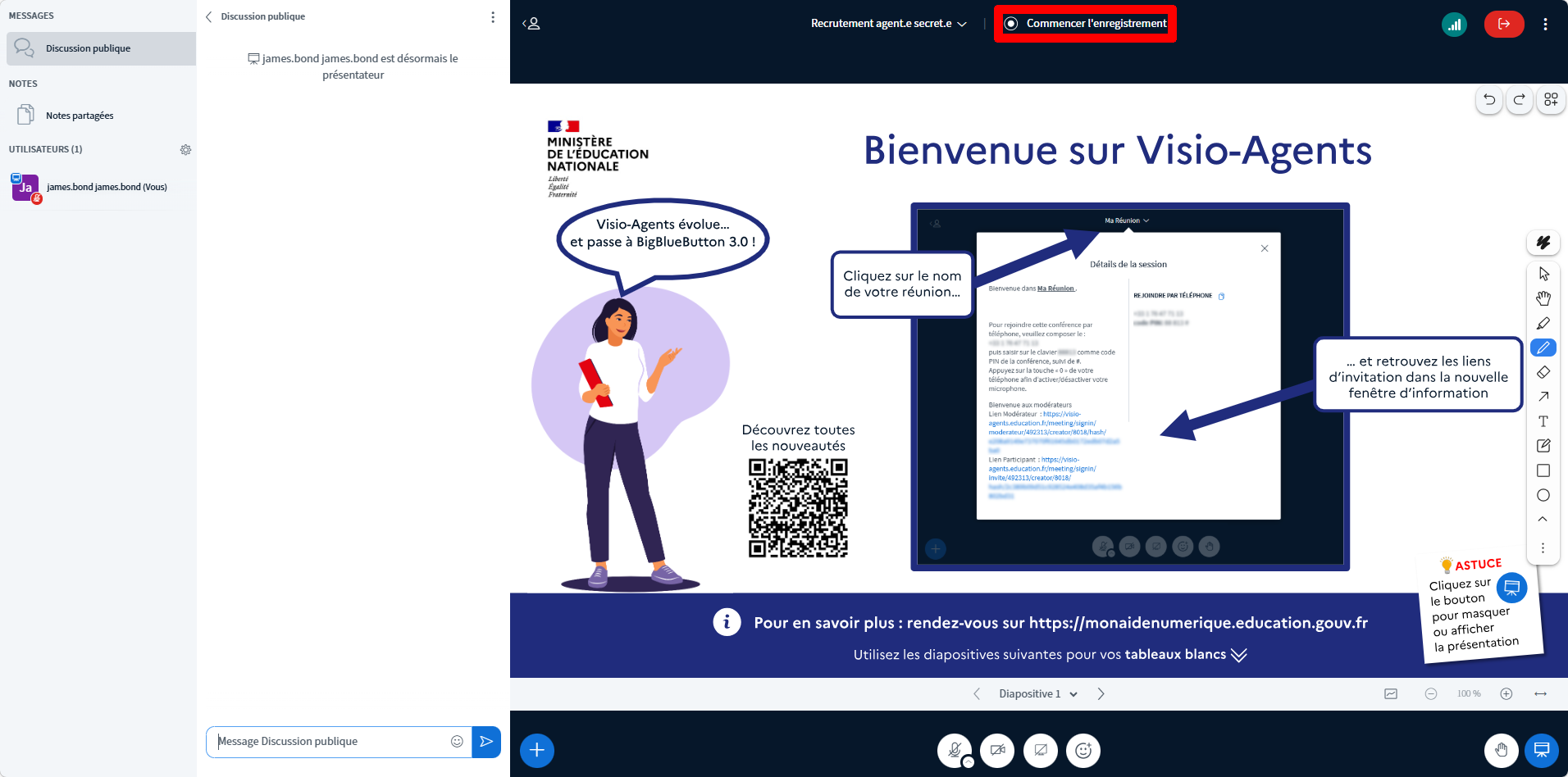Click the raise hand button
1568x777 pixels.
point(1501,750)
